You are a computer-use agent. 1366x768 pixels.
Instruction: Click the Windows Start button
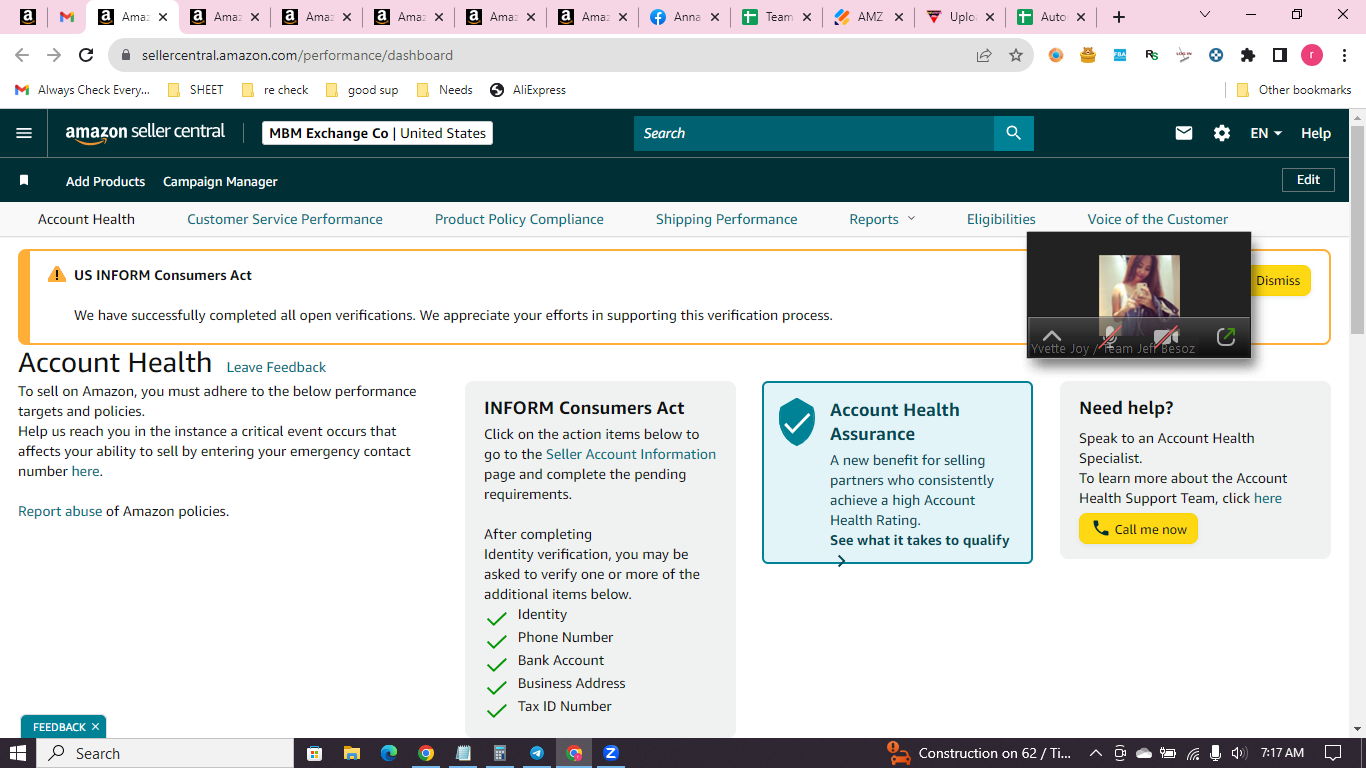tap(17, 753)
